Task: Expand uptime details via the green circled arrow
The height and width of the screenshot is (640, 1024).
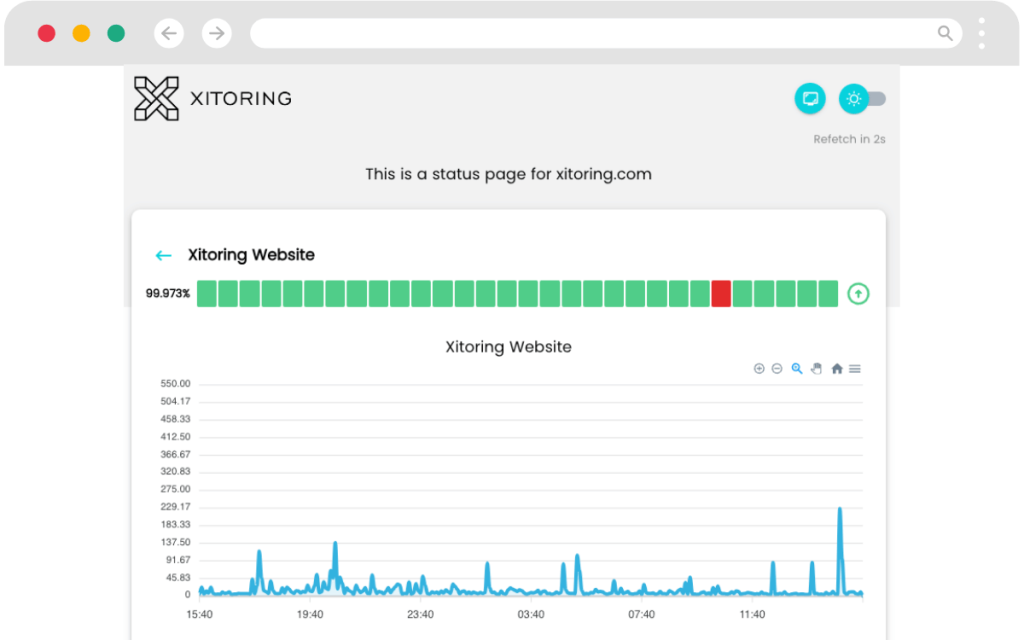Action: 858,293
